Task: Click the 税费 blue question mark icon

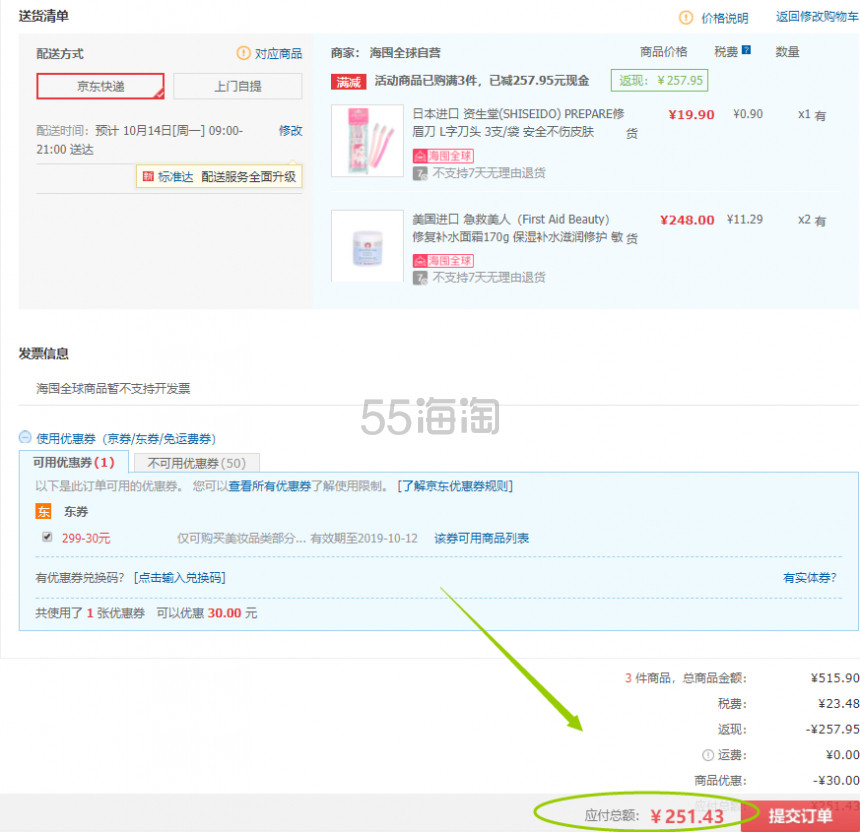Action: 746,50
